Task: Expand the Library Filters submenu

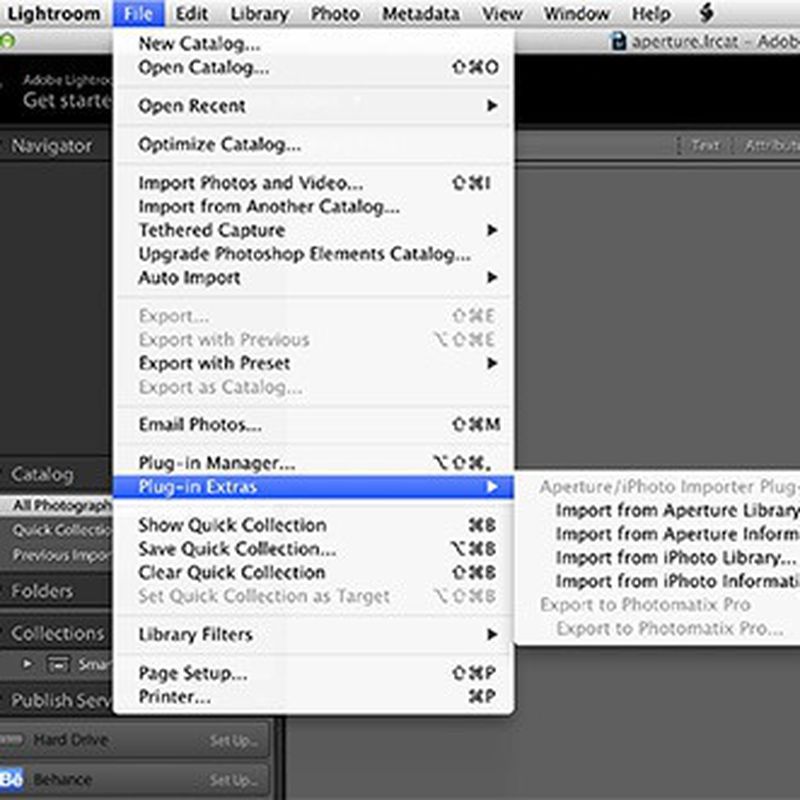Action: tap(492, 634)
